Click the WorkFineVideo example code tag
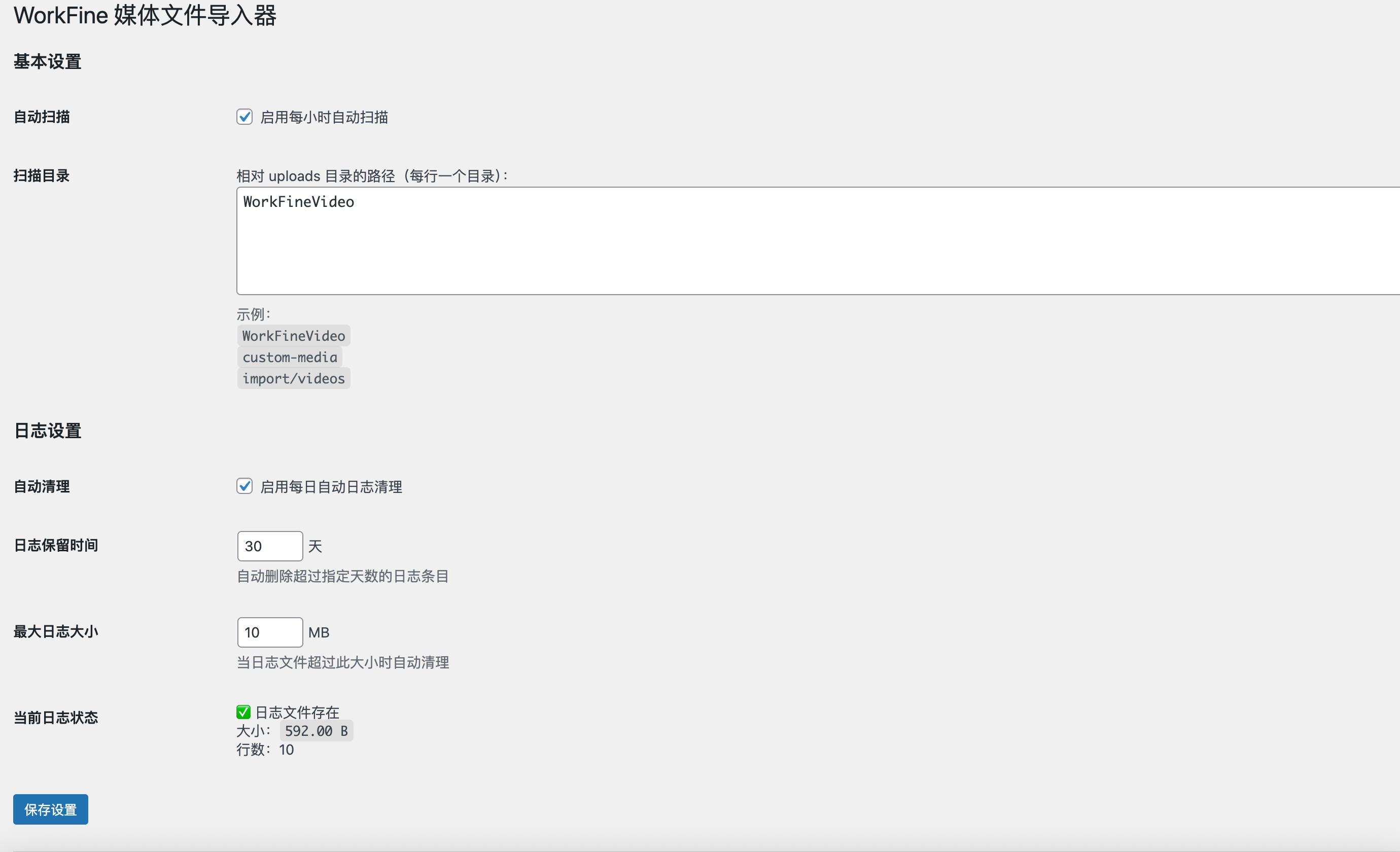The image size is (1400, 852). click(x=294, y=336)
